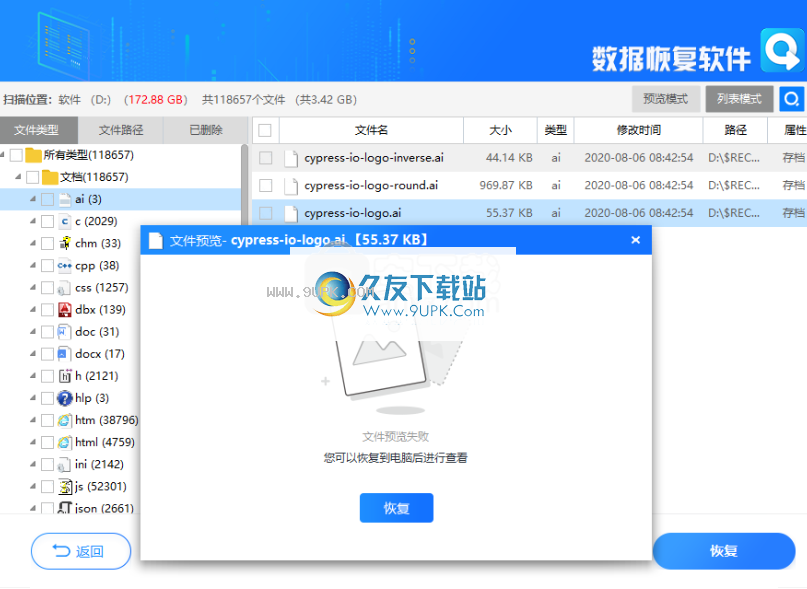Image resolution: width=807 pixels, height=589 pixels.
Task: Expand the cpp (38) tree node
Action: [33, 265]
